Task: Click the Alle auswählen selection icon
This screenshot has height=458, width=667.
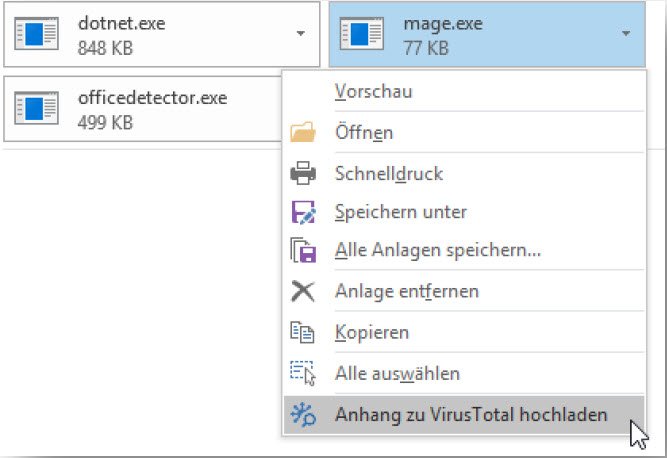Action: coord(302,373)
